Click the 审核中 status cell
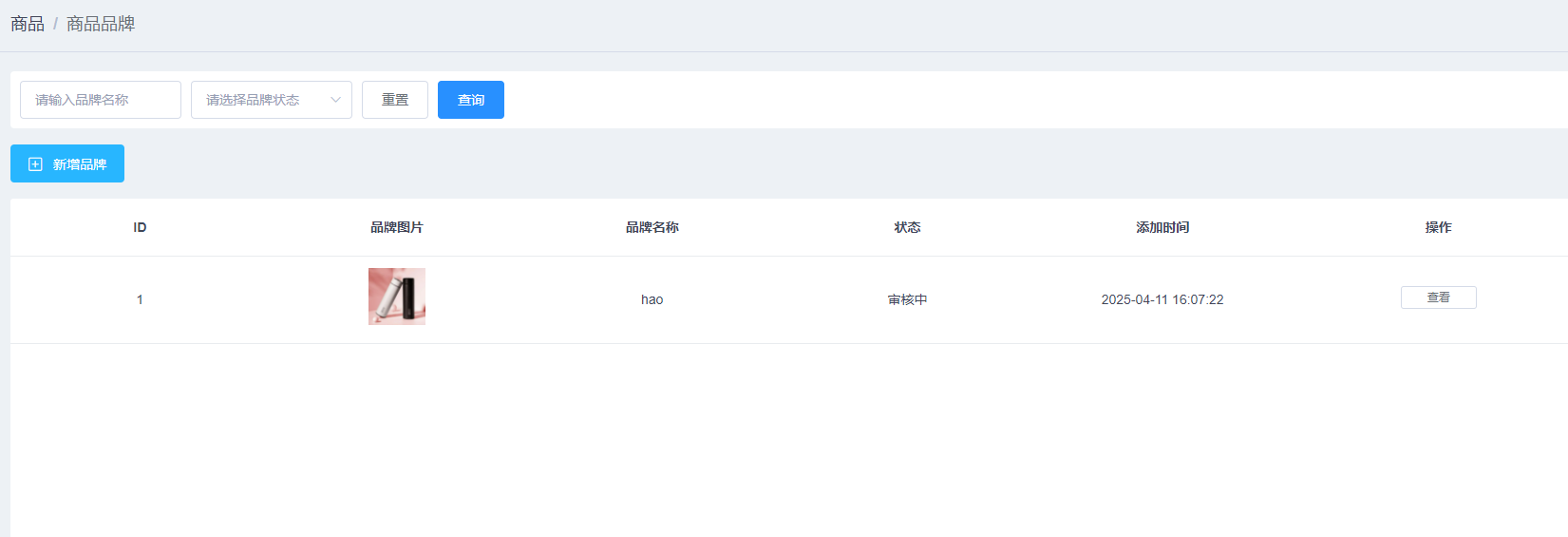The width and height of the screenshot is (1568, 537). pyautogui.click(x=907, y=299)
